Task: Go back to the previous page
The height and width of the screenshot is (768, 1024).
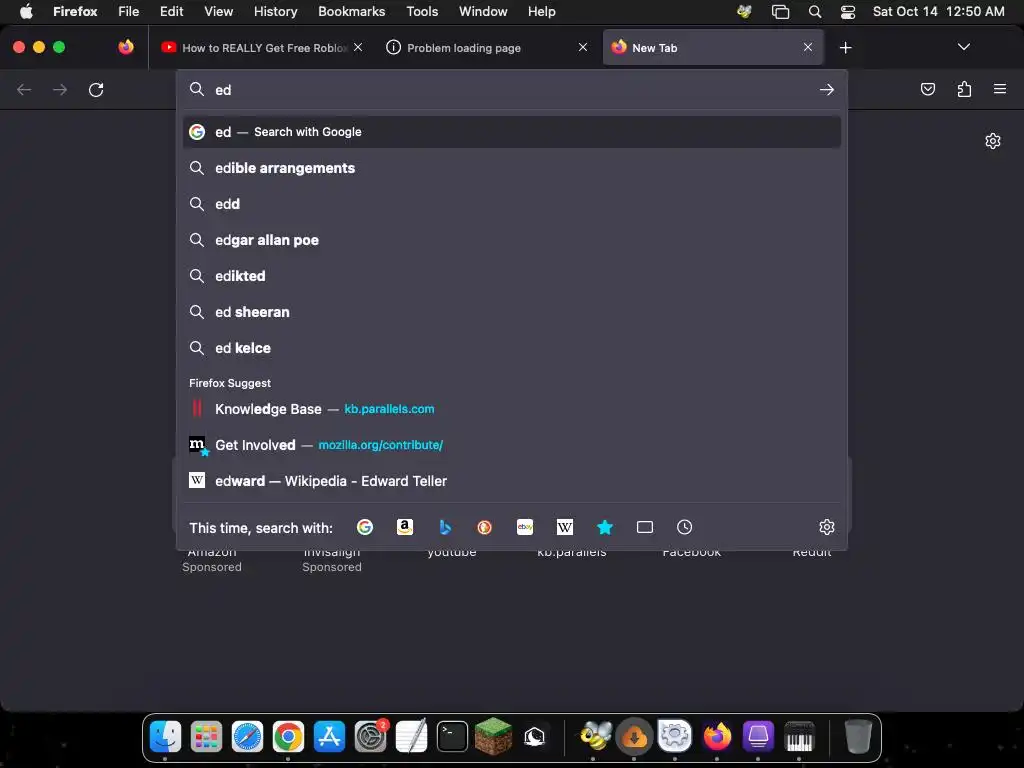Action: click(24, 89)
